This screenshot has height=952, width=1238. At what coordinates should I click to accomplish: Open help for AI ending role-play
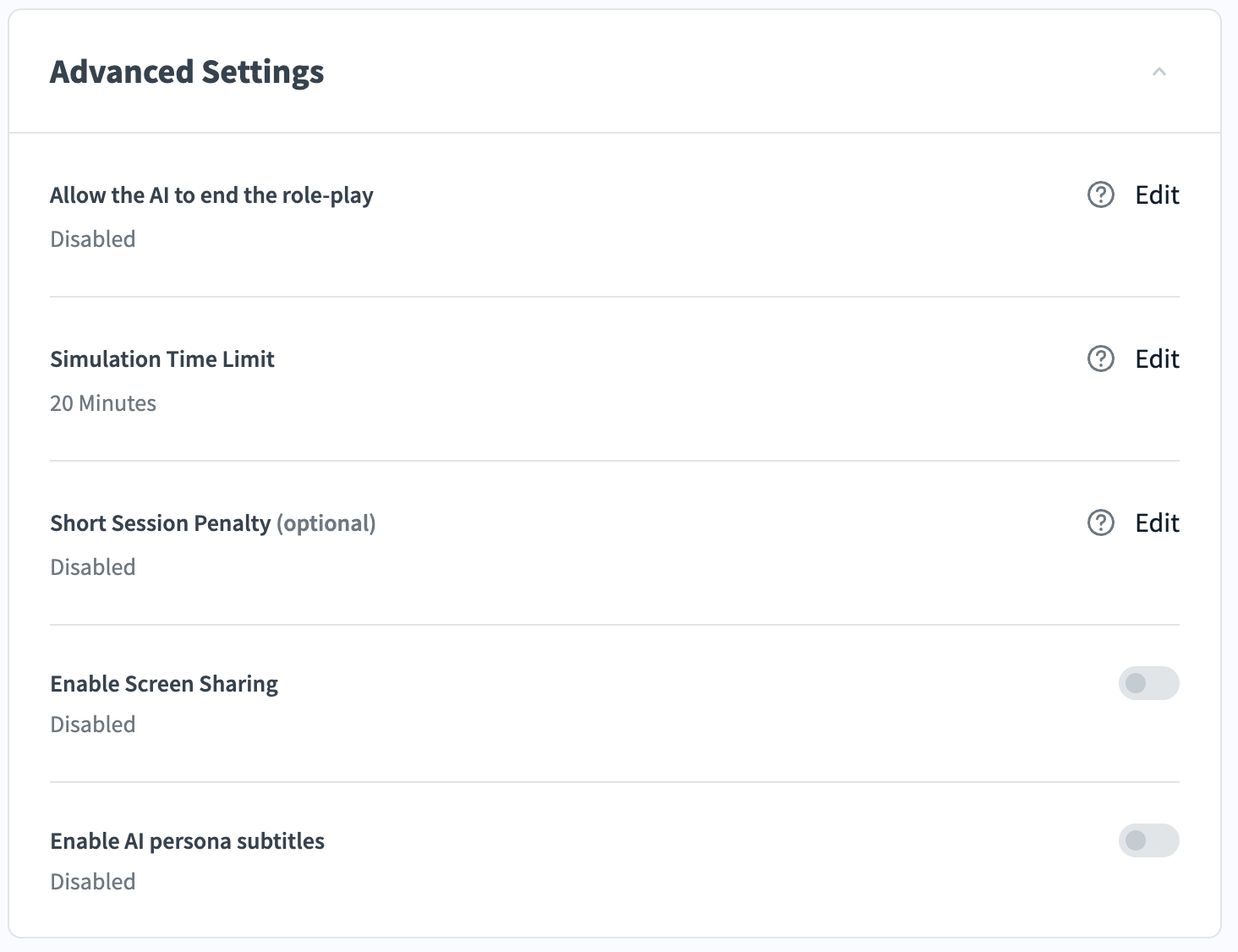tap(1100, 195)
